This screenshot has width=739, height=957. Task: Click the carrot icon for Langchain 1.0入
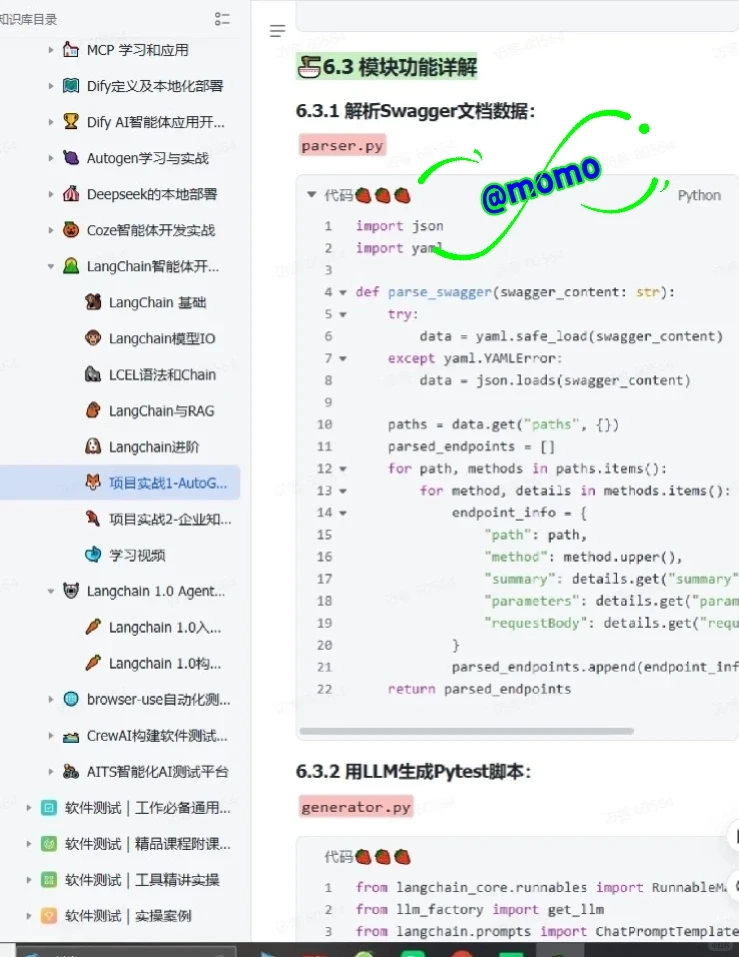pos(93,626)
